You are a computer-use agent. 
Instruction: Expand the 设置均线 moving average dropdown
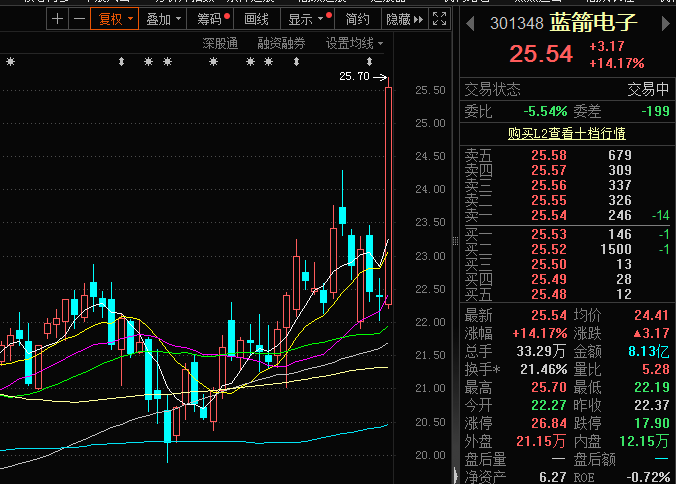point(354,43)
